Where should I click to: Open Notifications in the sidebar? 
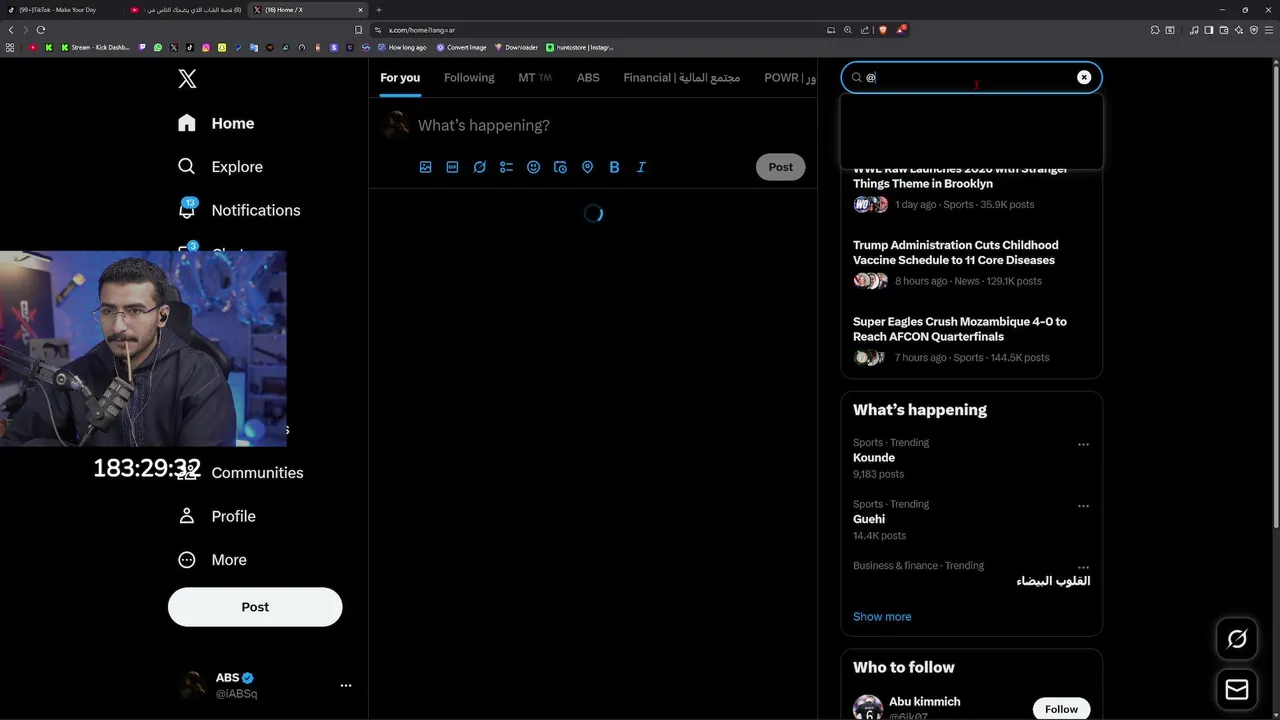238,210
